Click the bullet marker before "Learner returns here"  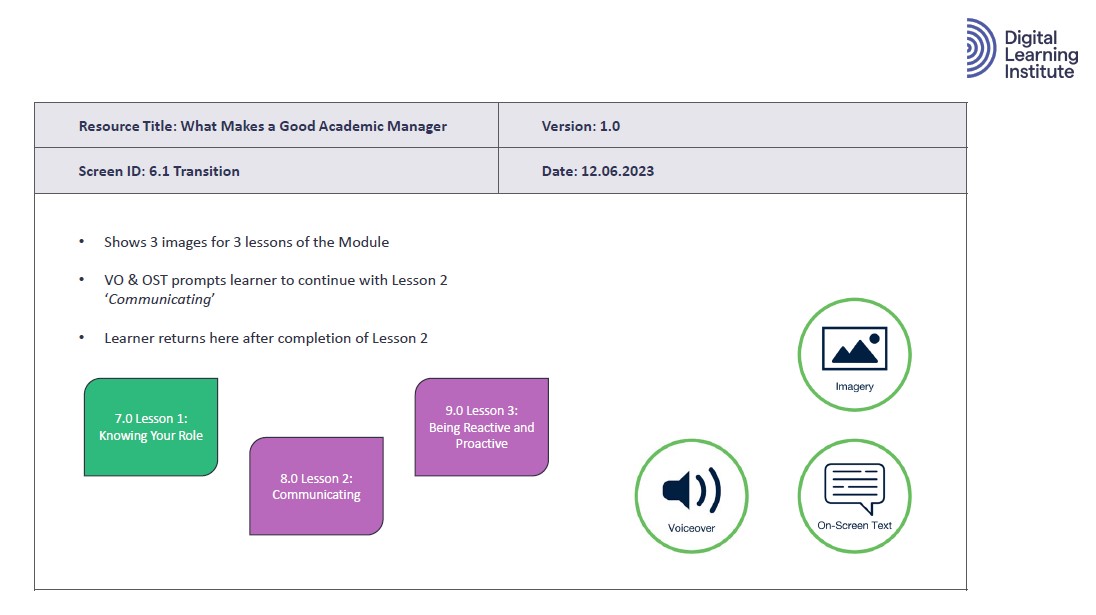tap(81, 338)
